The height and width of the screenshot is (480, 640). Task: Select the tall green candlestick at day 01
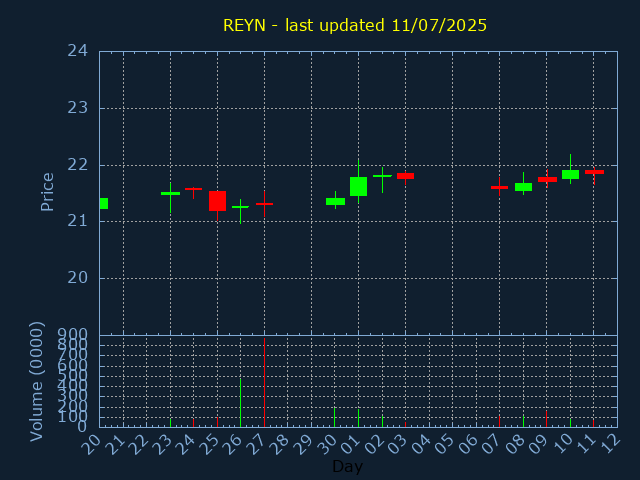click(x=358, y=187)
